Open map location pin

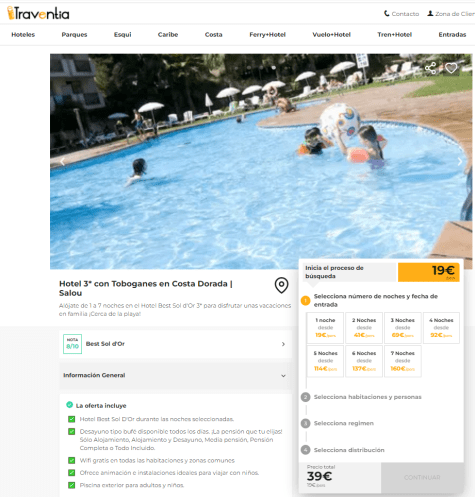[x=281, y=285]
